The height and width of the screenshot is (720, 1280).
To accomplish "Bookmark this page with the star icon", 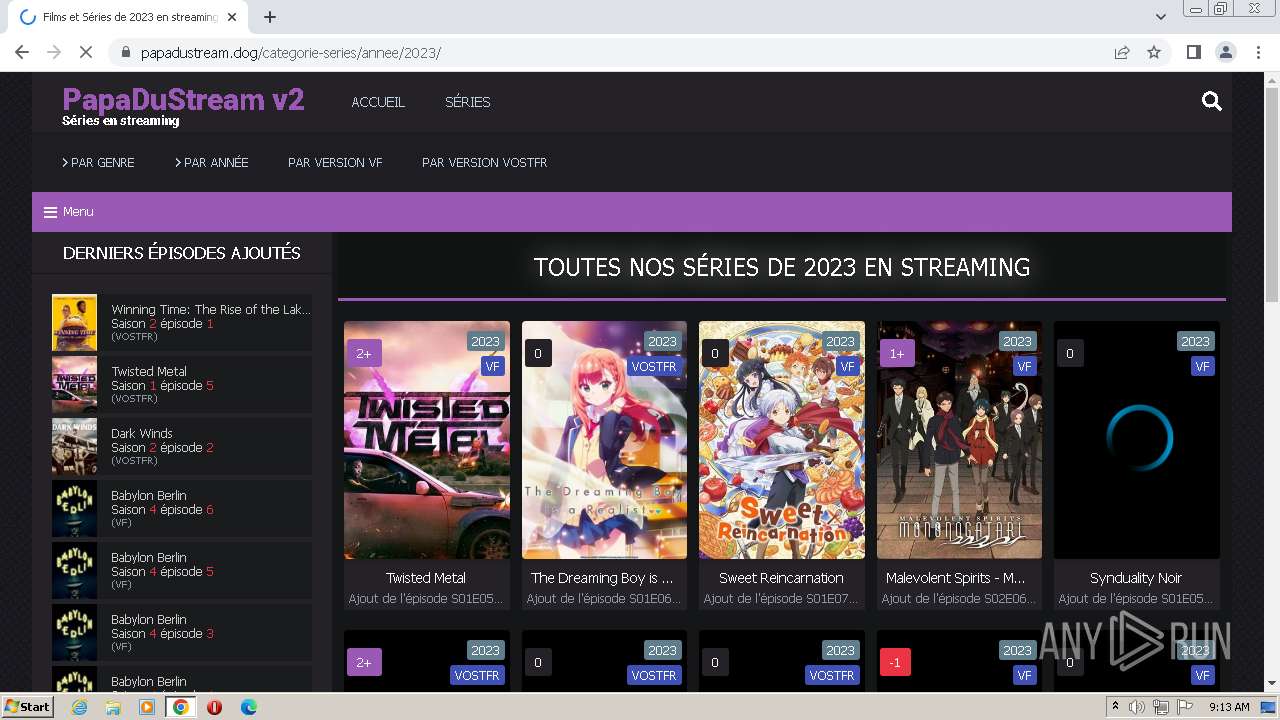I will (1154, 52).
